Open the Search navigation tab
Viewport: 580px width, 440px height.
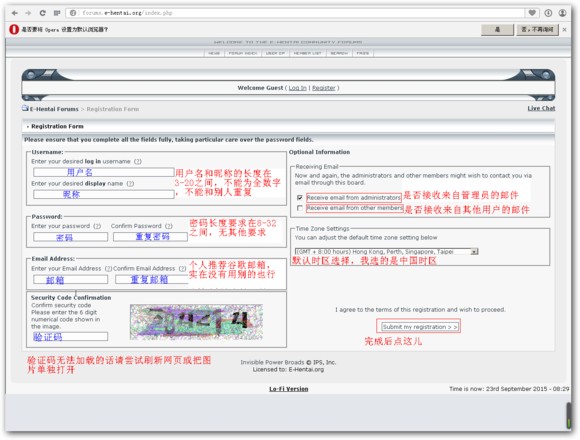pos(339,53)
